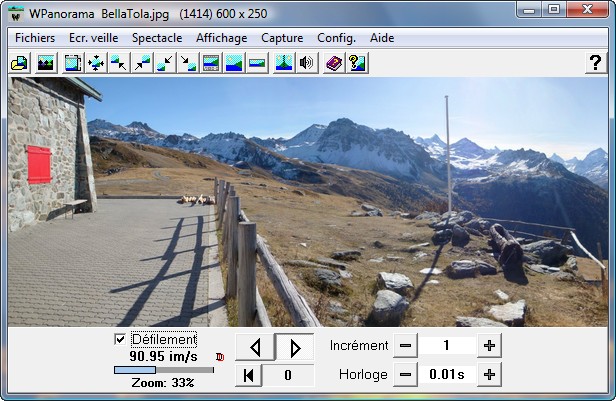Toggle the Défilement checkbox

(x=120, y=339)
